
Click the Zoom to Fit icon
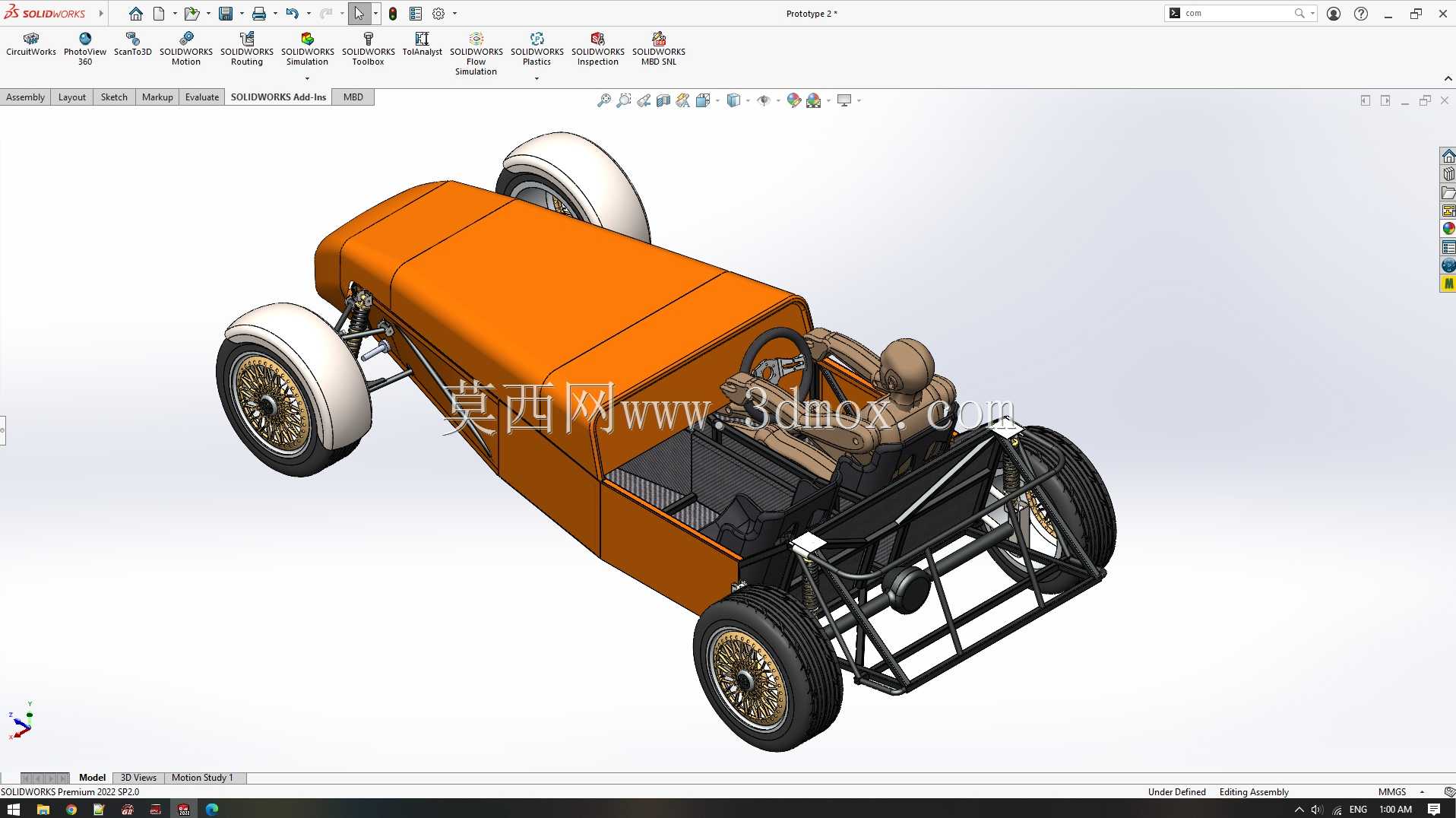tap(604, 100)
